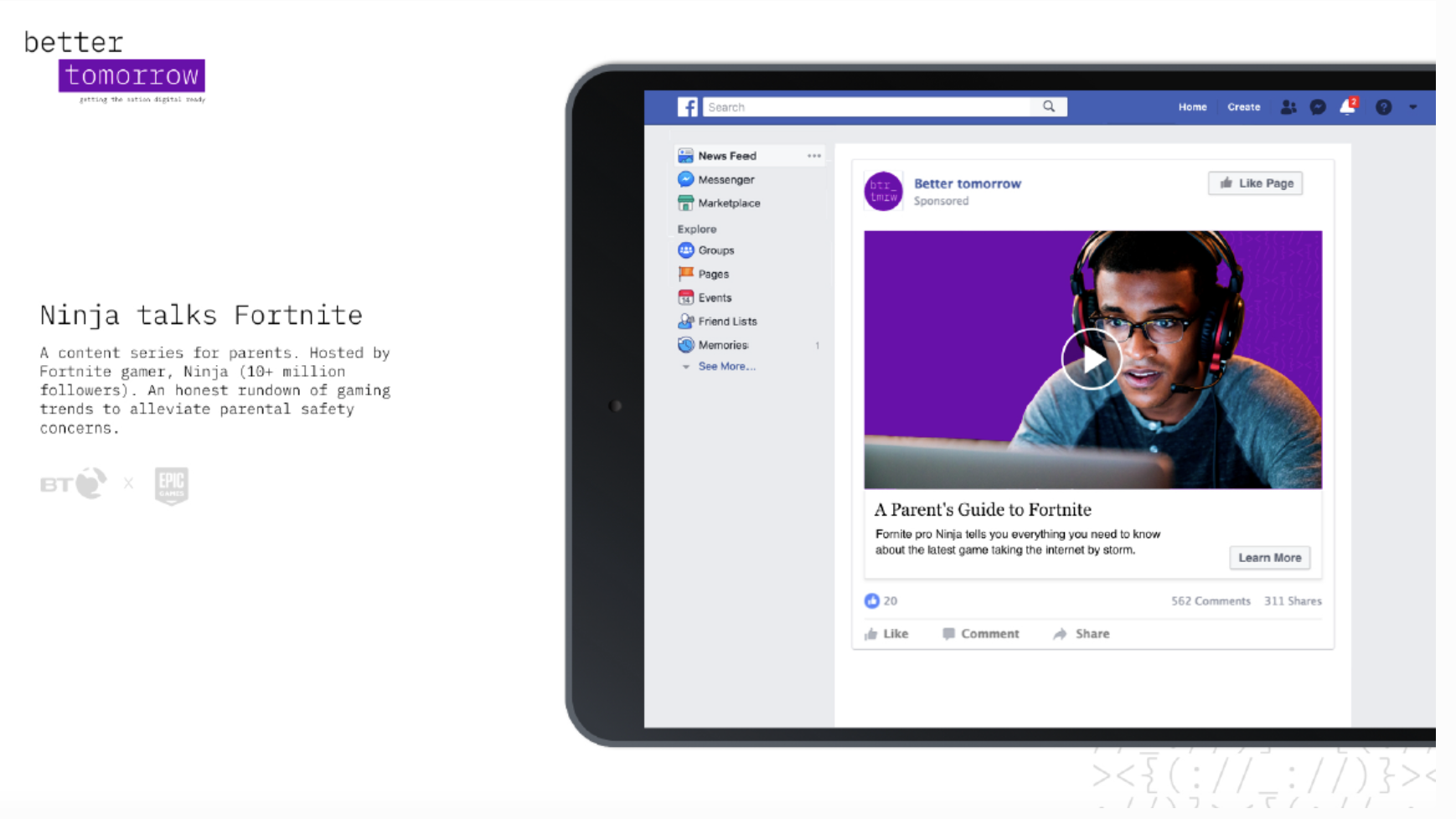Image resolution: width=1456 pixels, height=819 pixels.
Task: Click the Better tomorrow page avatar
Action: (883, 191)
